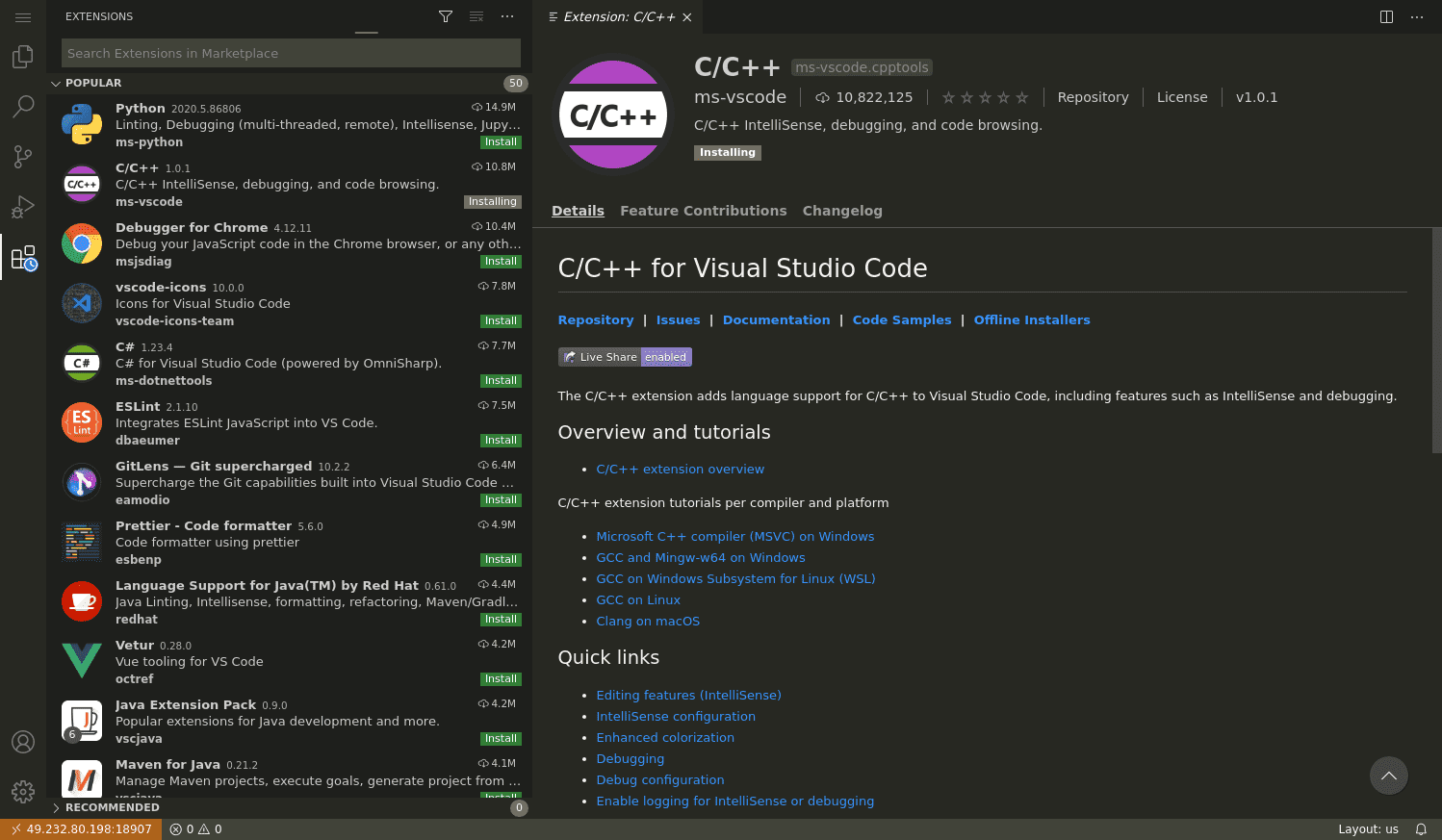1442x840 pixels.
Task: Click the filter extensions funnel icon
Action: pos(446,16)
